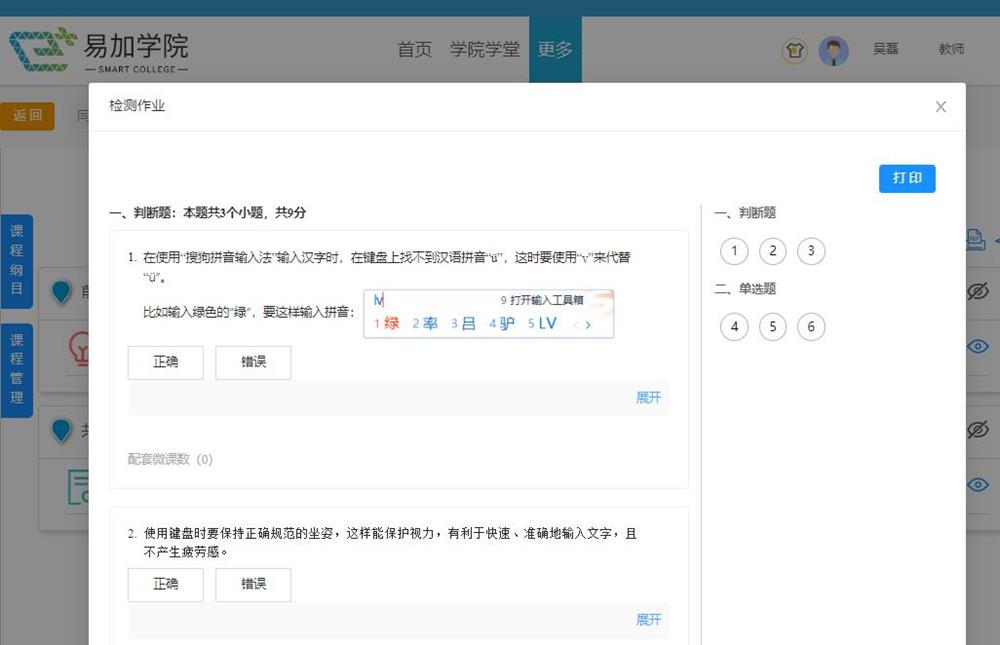Select the 更多 tab
Screen dimensions: 1000x645
coord(555,49)
